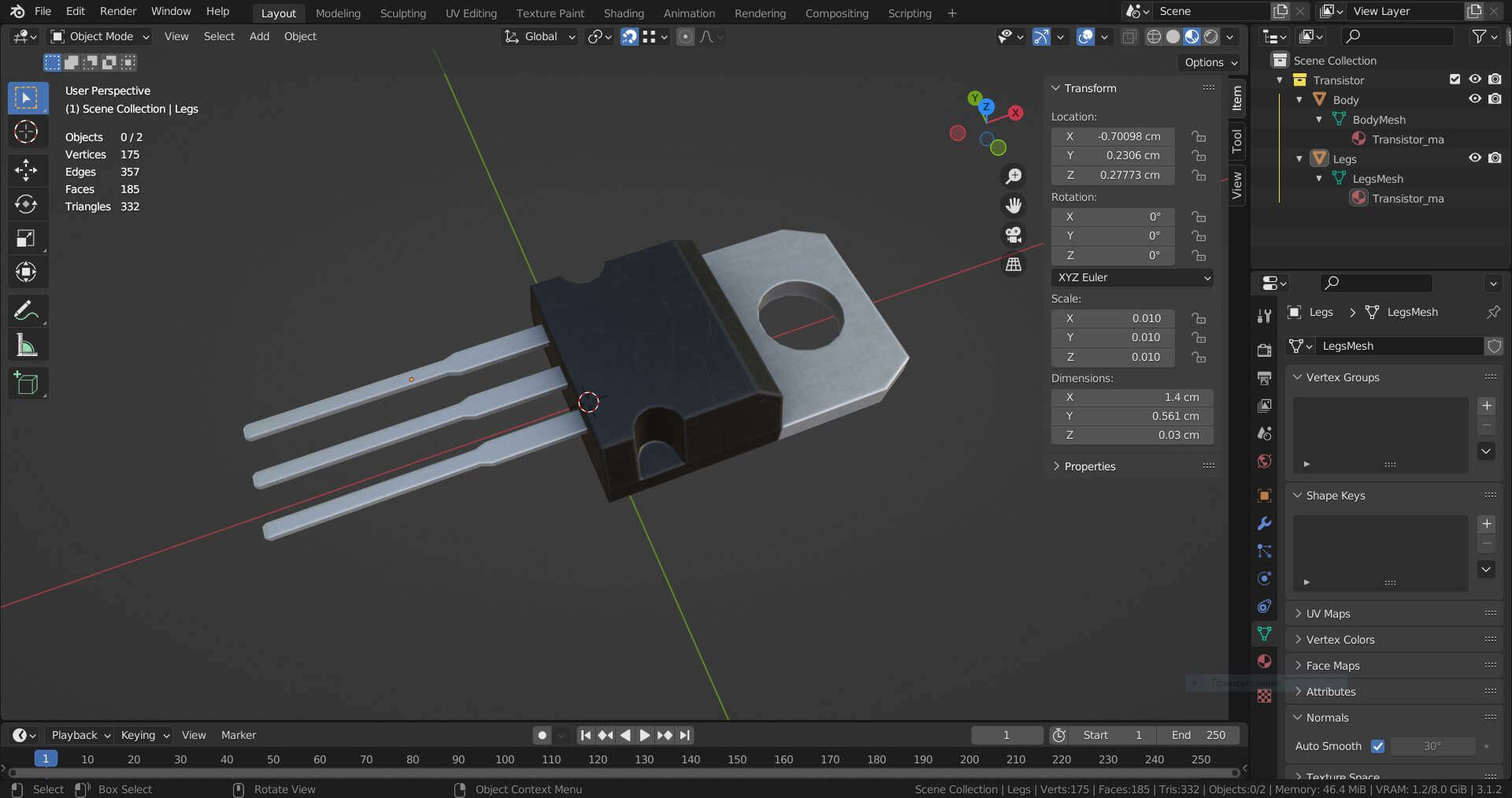1512x798 pixels.
Task: Select the Cursor tool in the toolbar
Action: pos(26,132)
